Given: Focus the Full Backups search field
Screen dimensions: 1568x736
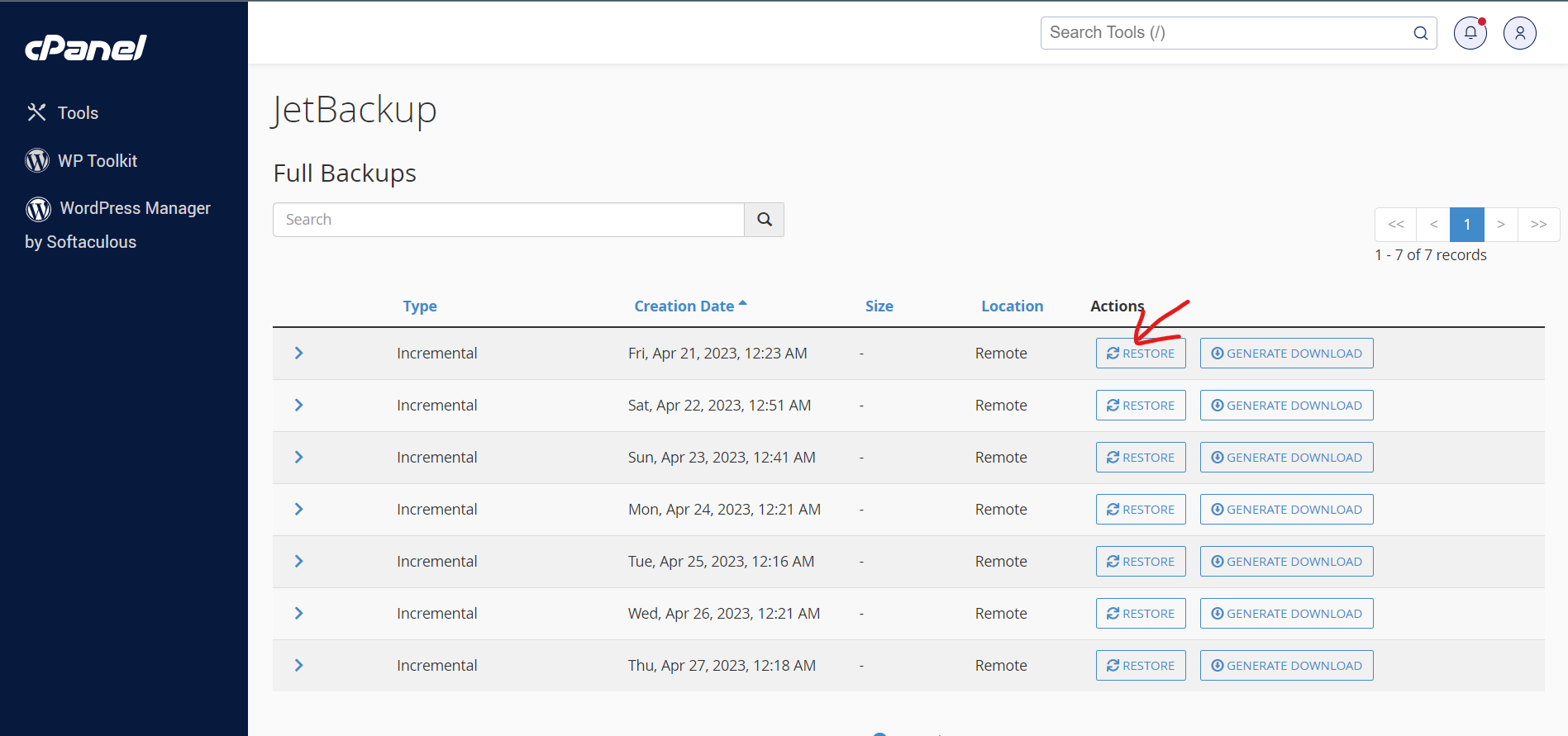Looking at the screenshot, I should click(508, 220).
